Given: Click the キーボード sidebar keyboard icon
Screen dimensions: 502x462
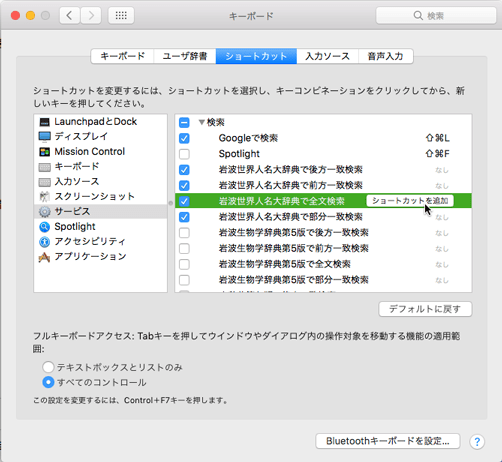Looking at the screenshot, I should 45,167.
